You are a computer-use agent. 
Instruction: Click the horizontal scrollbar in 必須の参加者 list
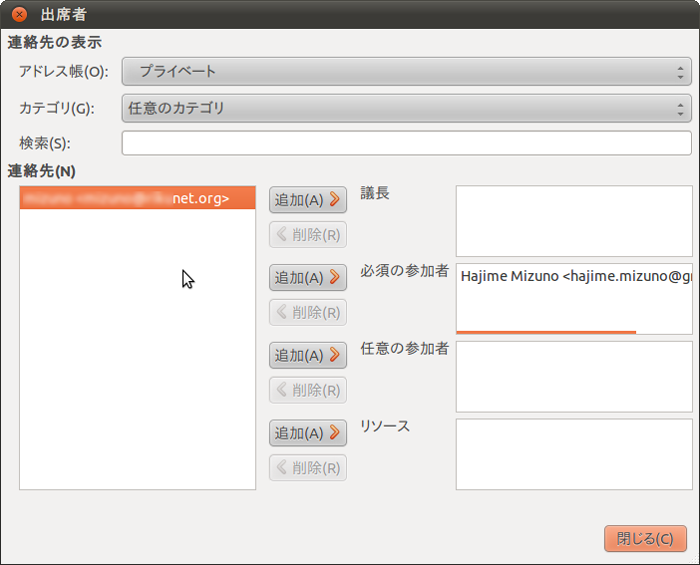click(x=546, y=332)
